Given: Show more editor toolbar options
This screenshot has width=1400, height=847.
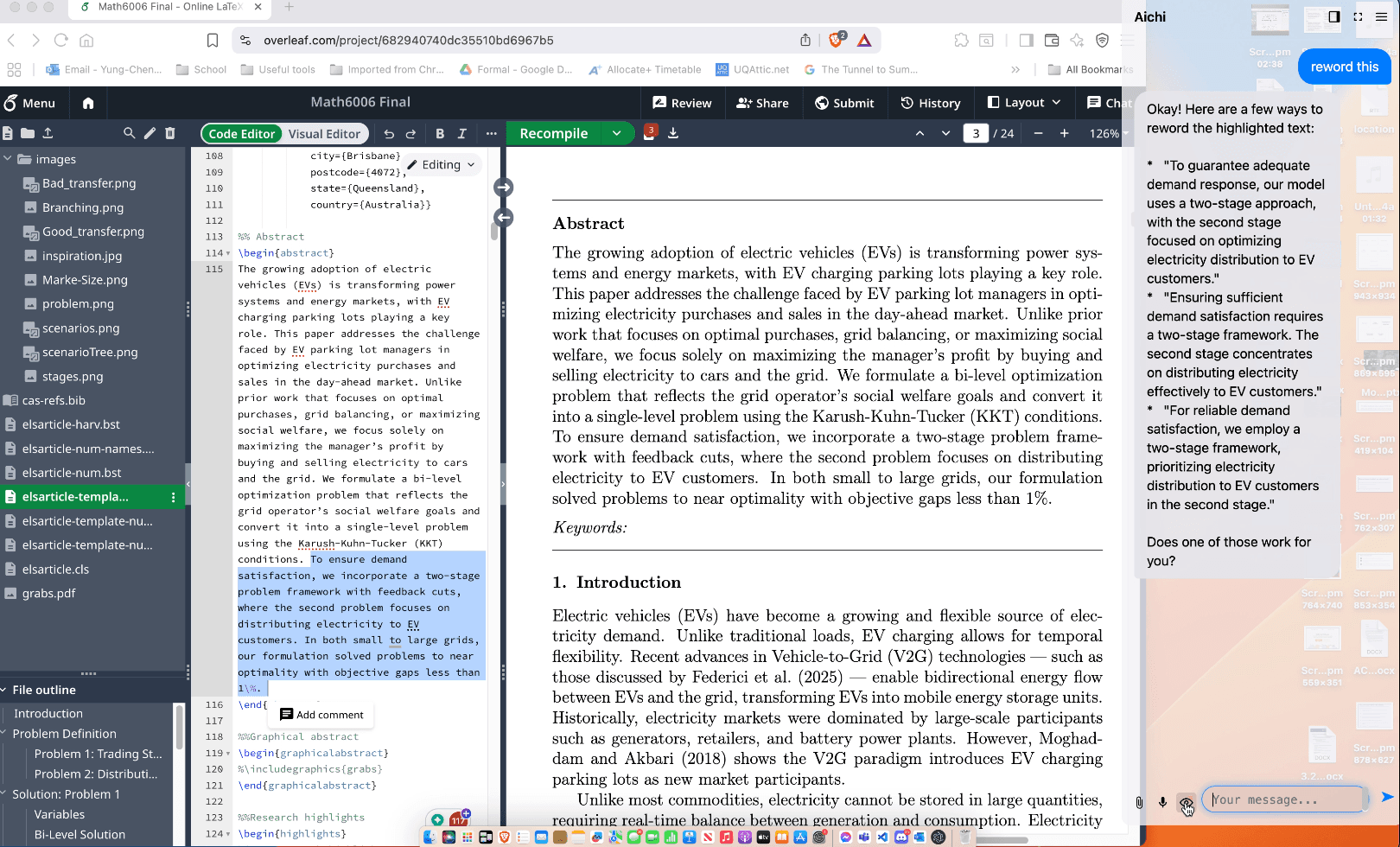Looking at the screenshot, I should point(491,133).
